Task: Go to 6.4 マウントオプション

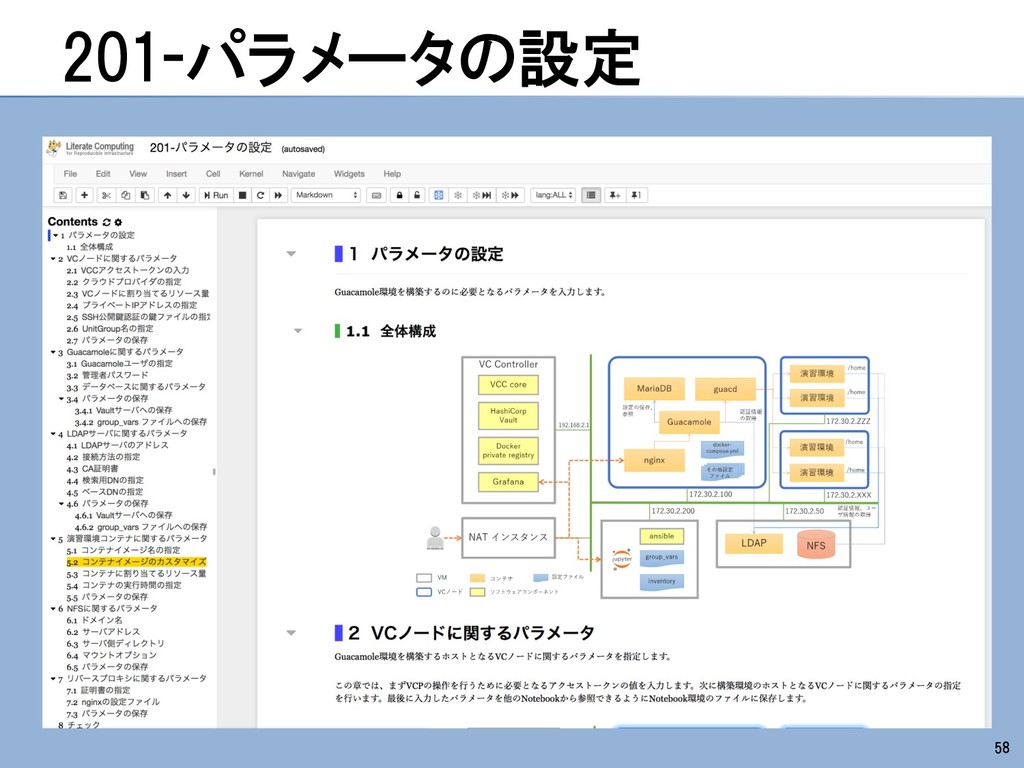Action: (112, 655)
